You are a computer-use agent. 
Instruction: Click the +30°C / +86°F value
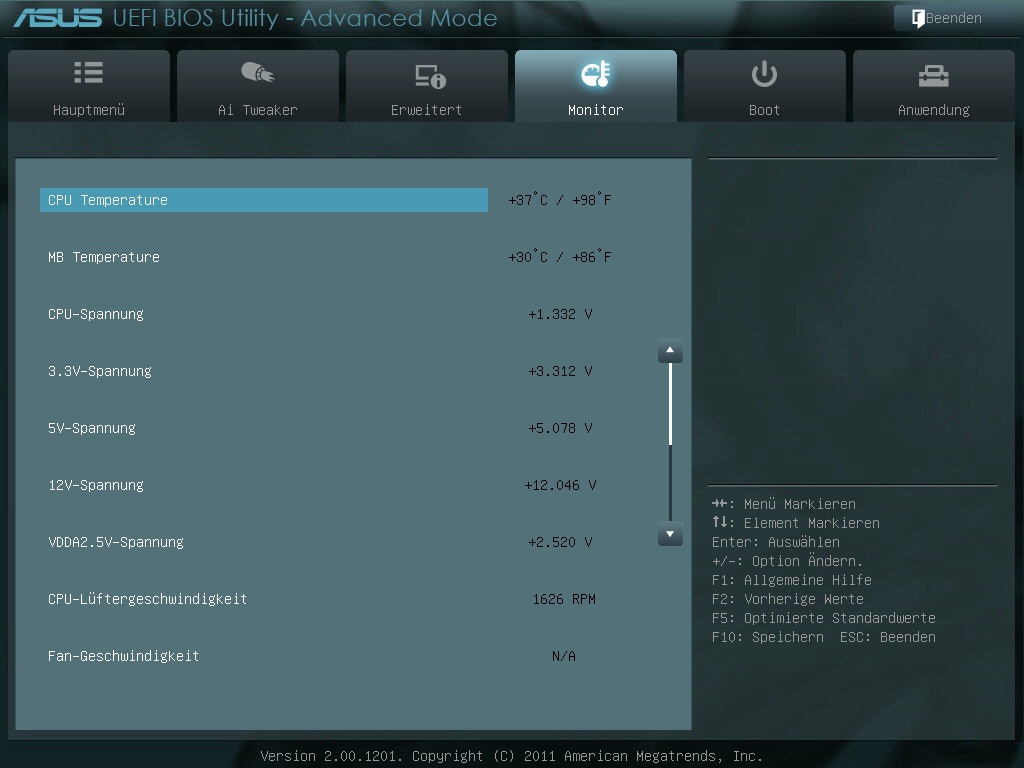click(560, 257)
